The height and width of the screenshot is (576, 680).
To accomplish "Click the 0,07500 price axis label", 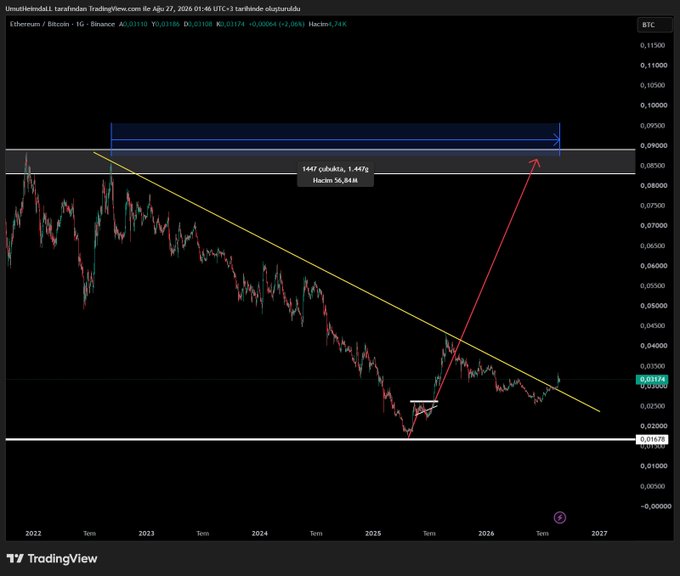I will click(x=653, y=205).
